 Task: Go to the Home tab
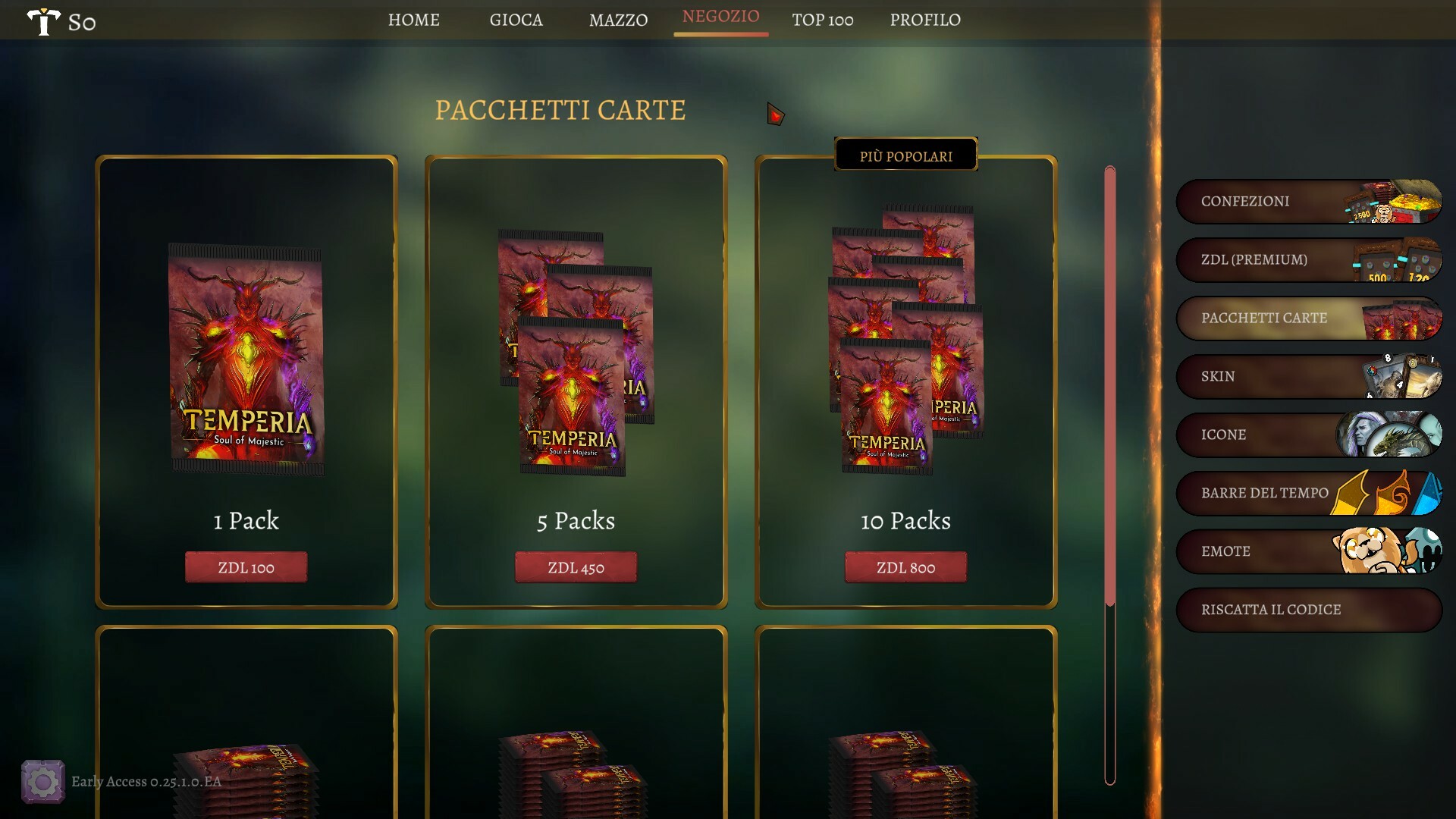tap(414, 20)
